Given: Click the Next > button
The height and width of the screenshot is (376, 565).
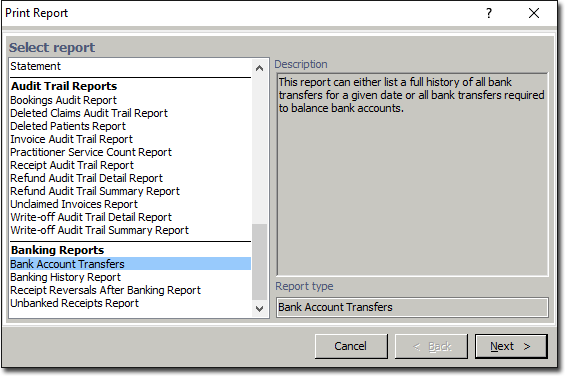Looking at the screenshot, I should (x=511, y=346).
